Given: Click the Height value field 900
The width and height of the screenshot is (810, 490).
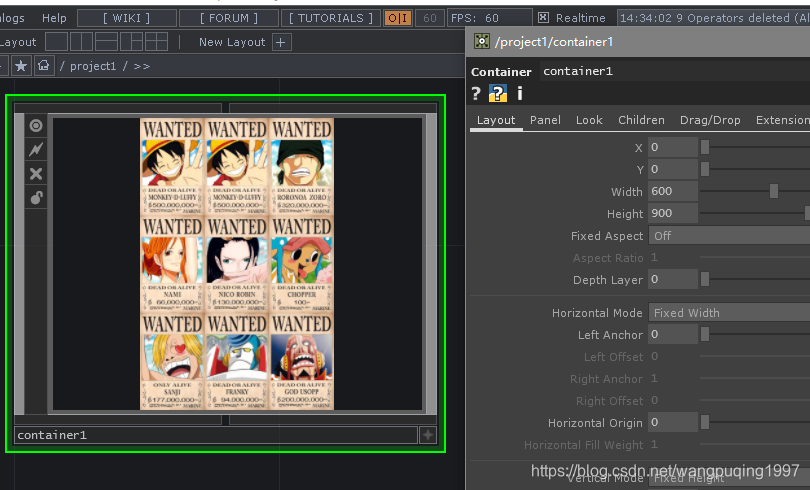Looking at the screenshot, I should click(x=673, y=213).
